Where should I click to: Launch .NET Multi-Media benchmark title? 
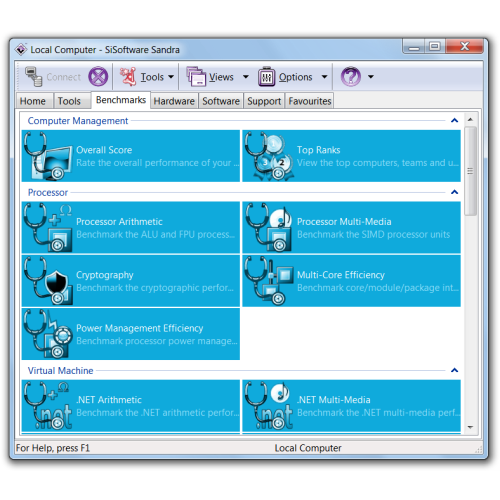(x=334, y=400)
